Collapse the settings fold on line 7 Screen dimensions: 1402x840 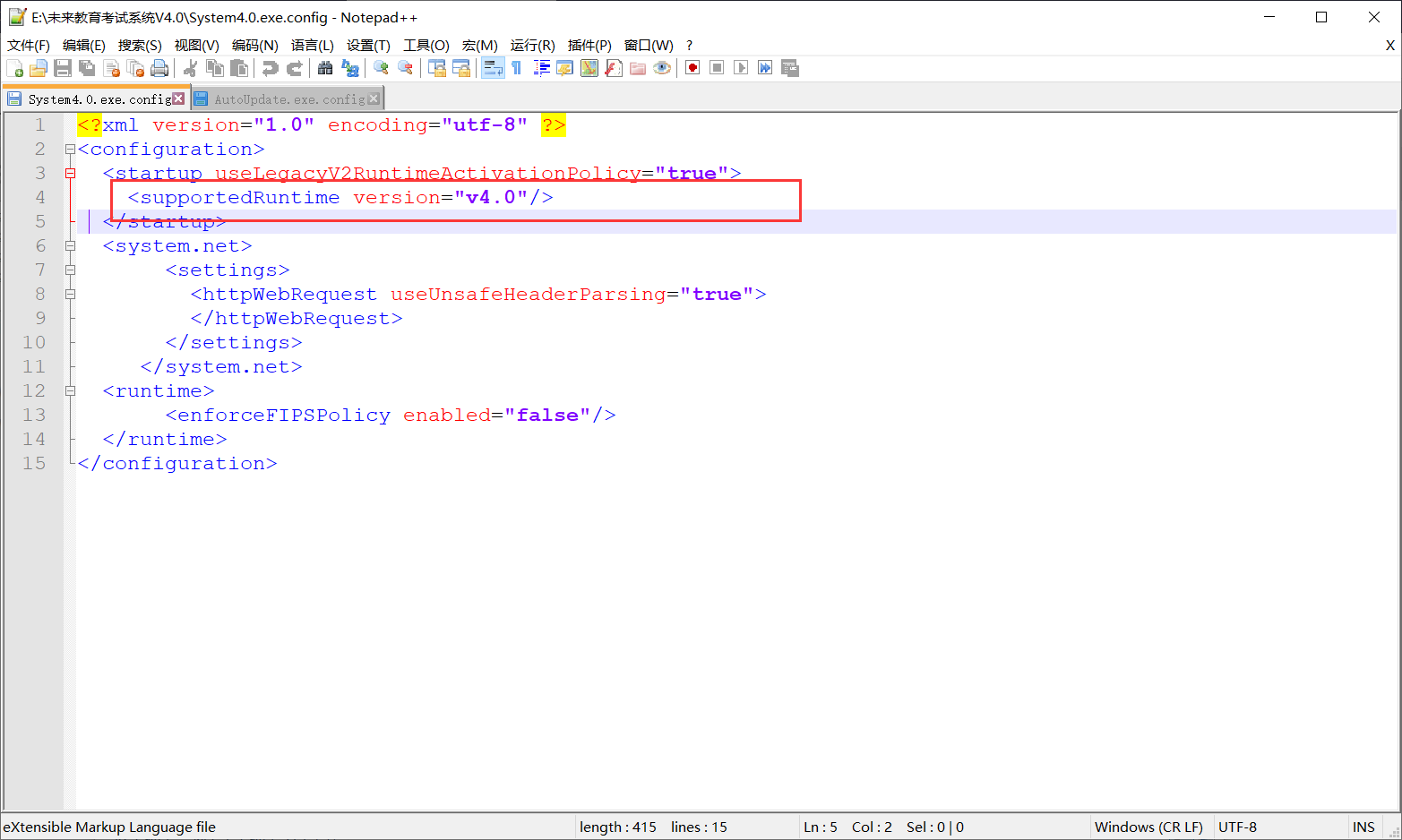click(x=70, y=270)
